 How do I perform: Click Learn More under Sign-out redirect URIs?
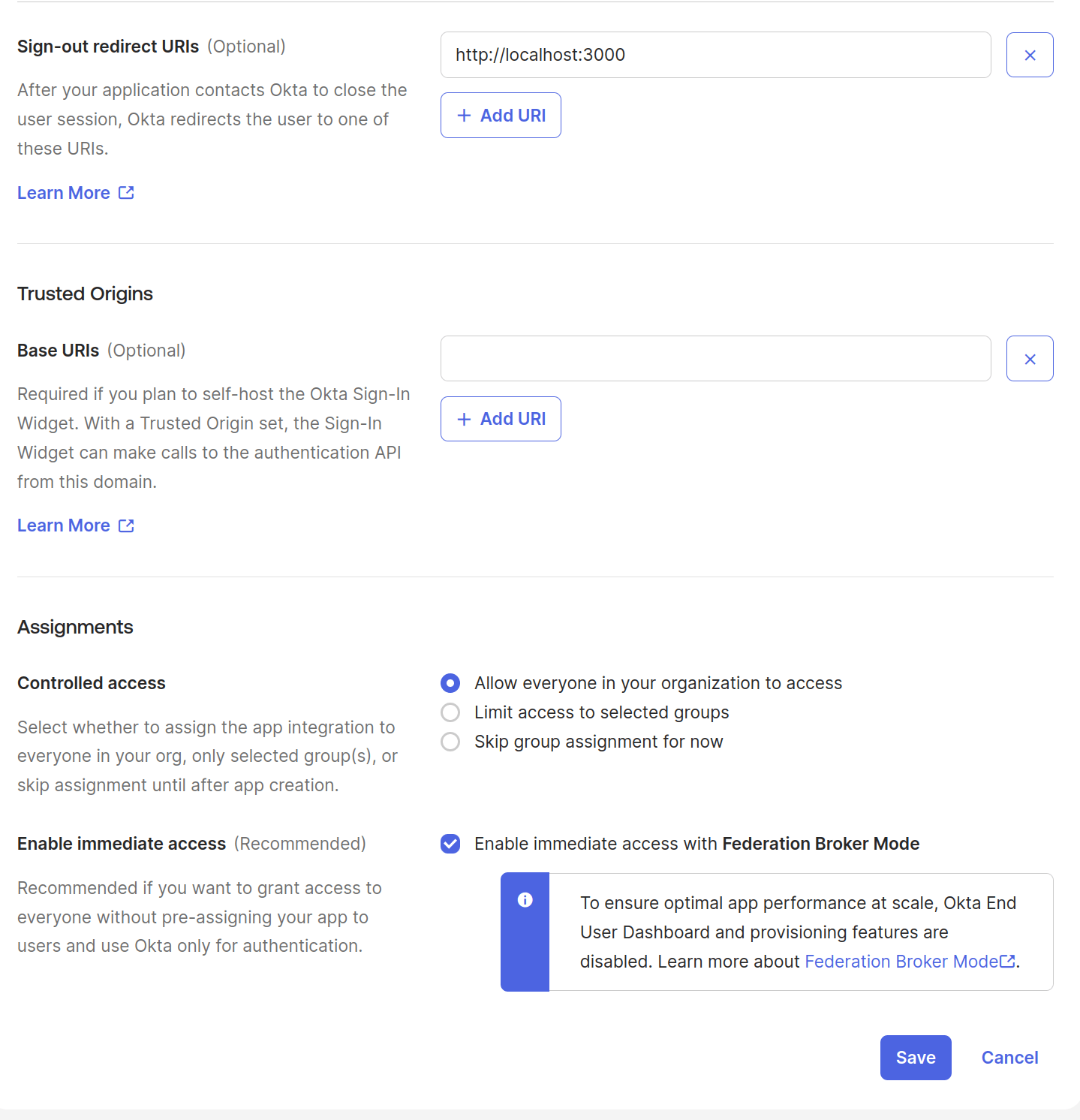pyautogui.click(x=64, y=192)
